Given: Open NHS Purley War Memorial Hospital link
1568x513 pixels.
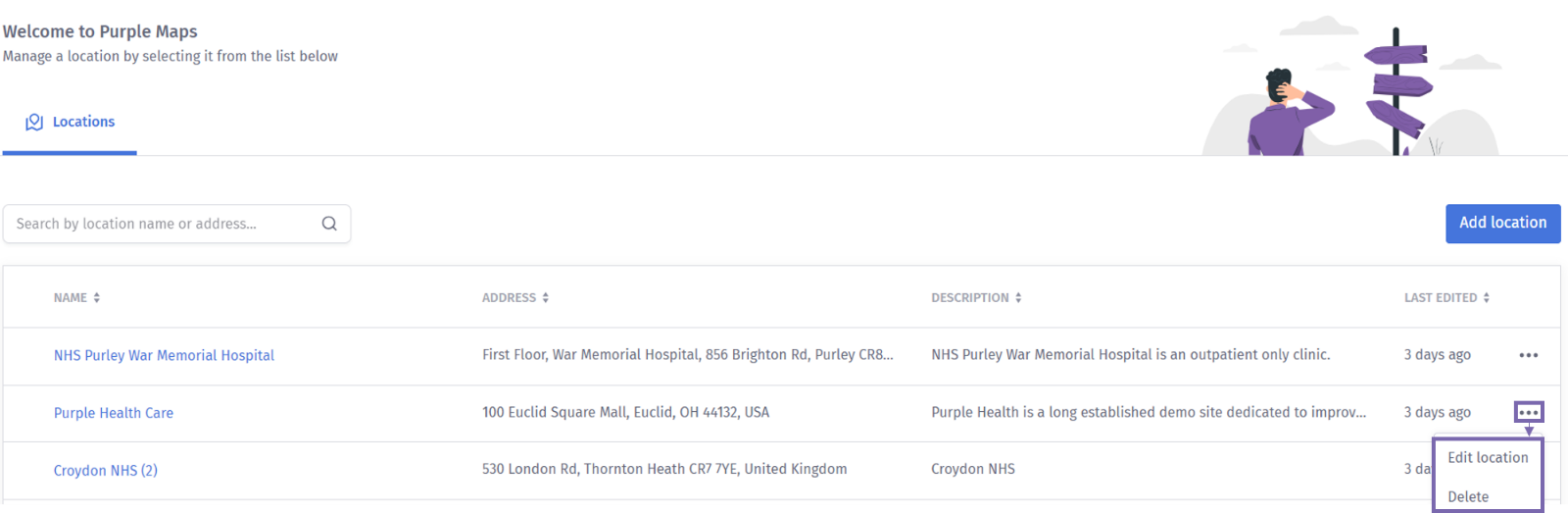Looking at the screenshot, I should (x=164, y=355).
